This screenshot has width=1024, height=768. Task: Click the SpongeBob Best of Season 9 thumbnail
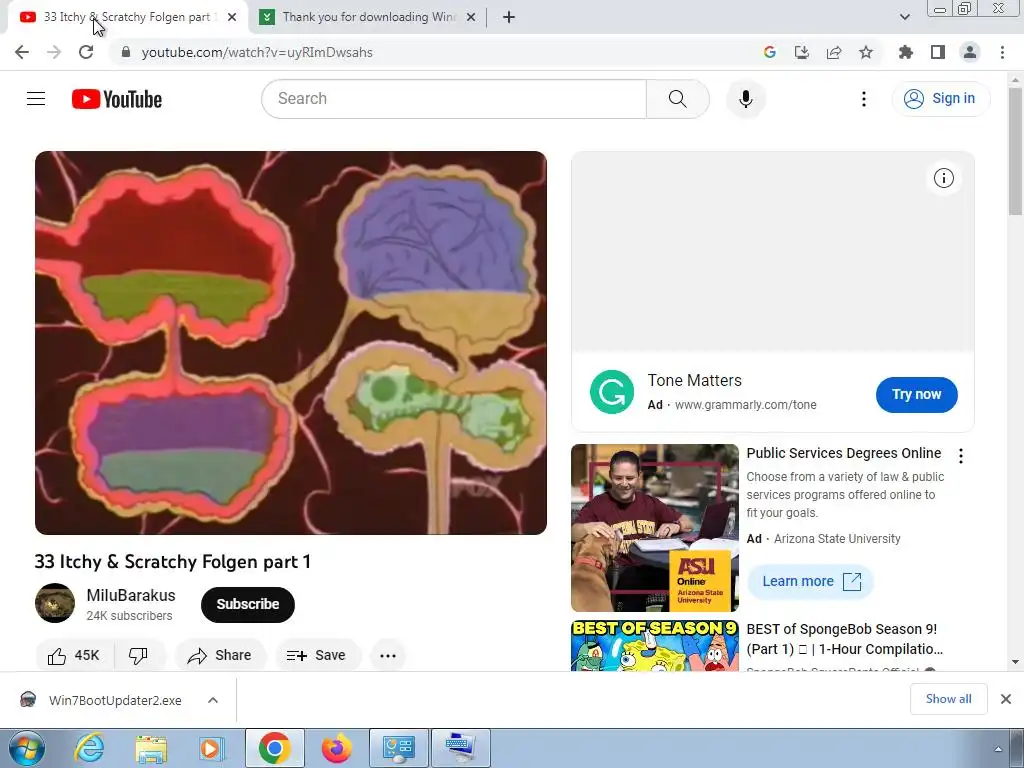(x=654, y=645)
